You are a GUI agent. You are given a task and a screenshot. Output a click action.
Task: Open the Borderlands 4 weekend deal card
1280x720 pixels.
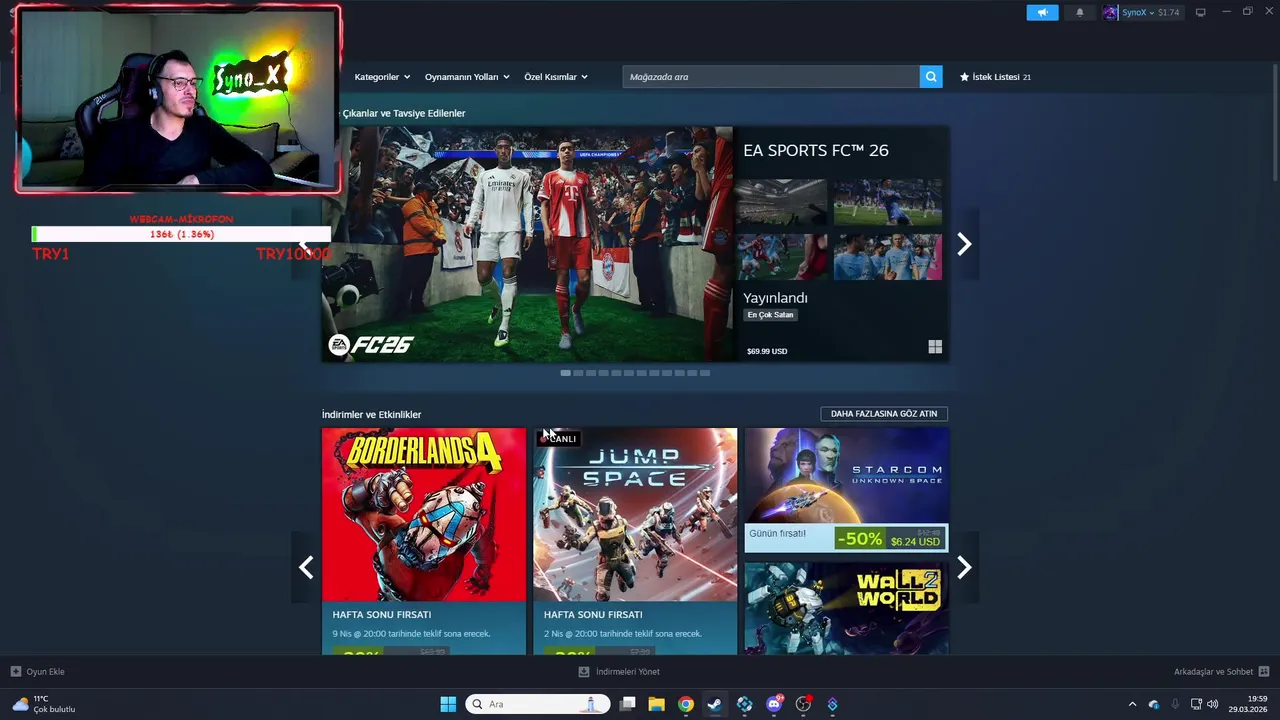tap(424, 541)
